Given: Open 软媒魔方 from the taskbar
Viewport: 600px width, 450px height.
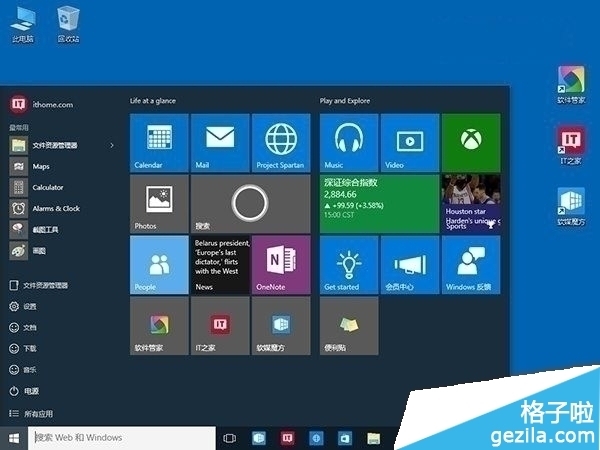Looking at the screenshot, I should click(259, 438).
